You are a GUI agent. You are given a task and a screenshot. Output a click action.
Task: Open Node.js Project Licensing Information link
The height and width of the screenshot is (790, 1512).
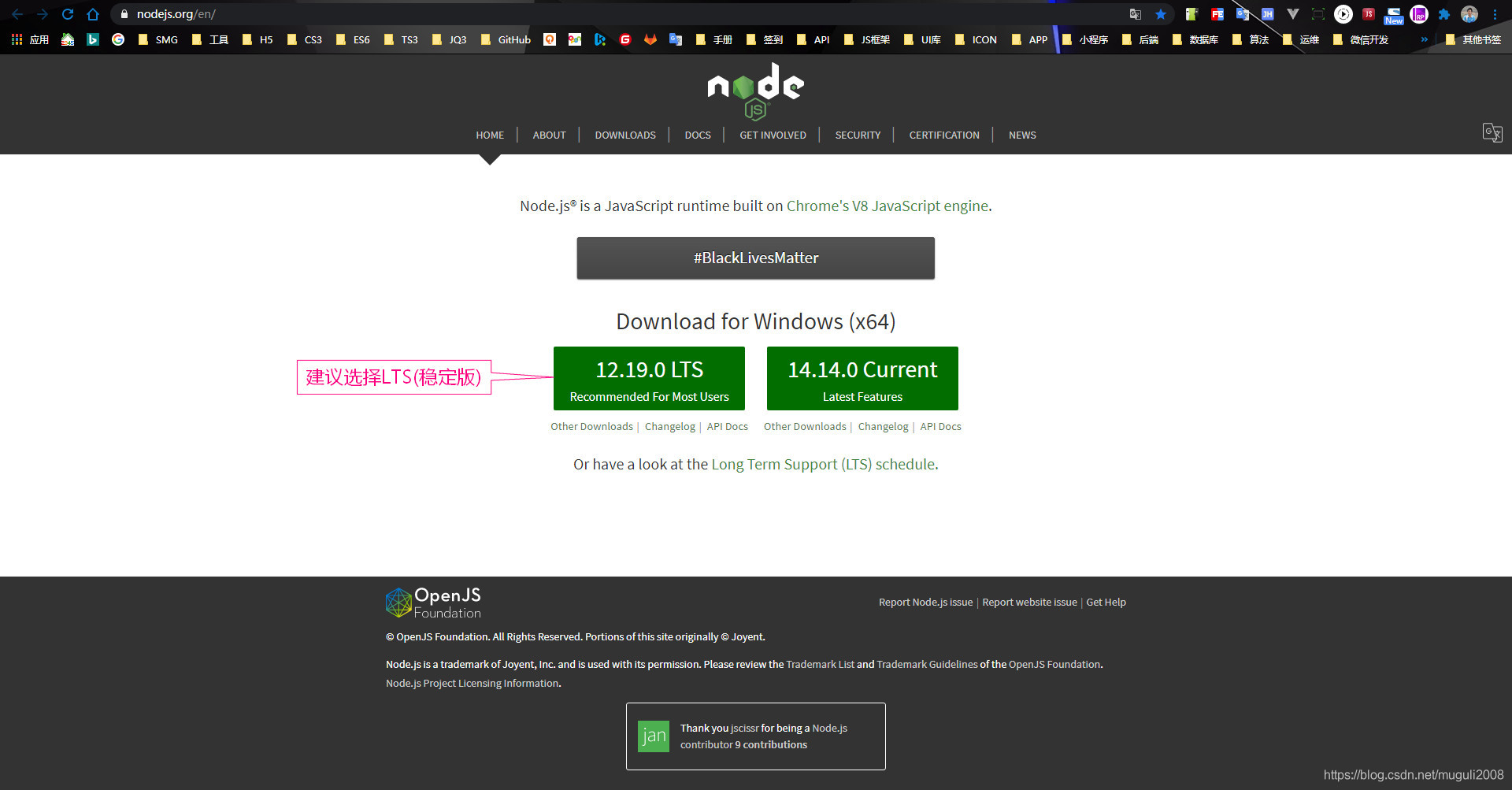(472, 684)
